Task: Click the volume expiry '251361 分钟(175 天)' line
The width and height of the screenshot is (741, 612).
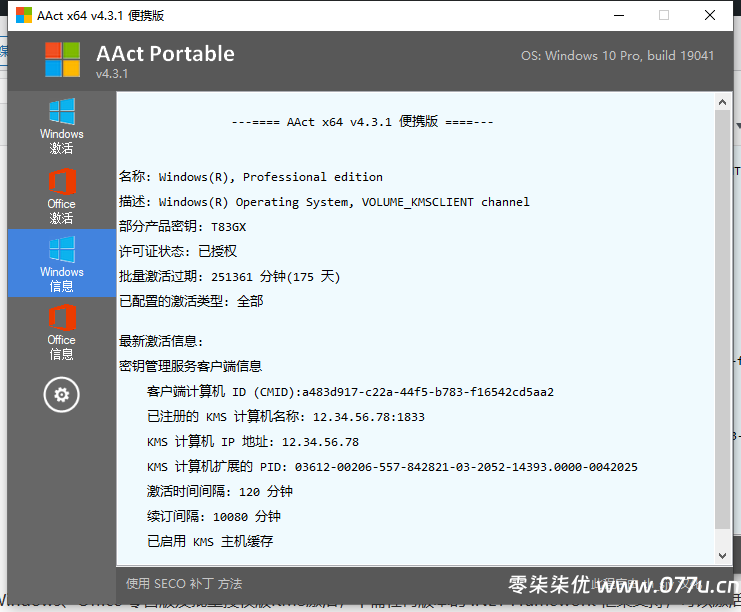Action: coord(229,276)
